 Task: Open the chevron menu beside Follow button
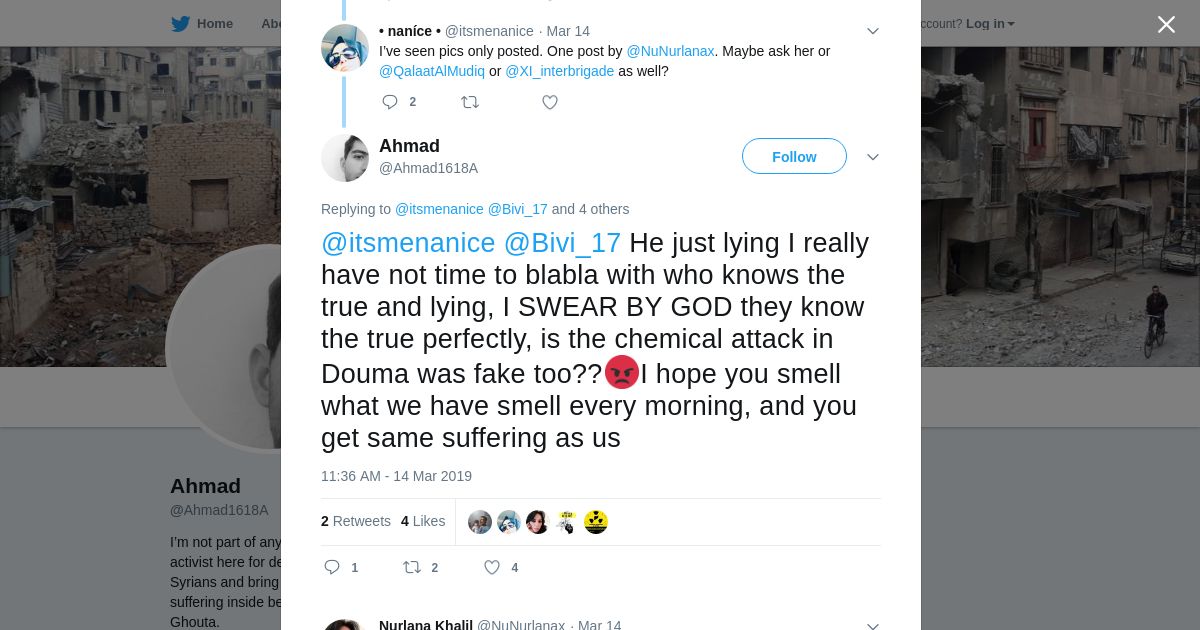tap(873, 157)
